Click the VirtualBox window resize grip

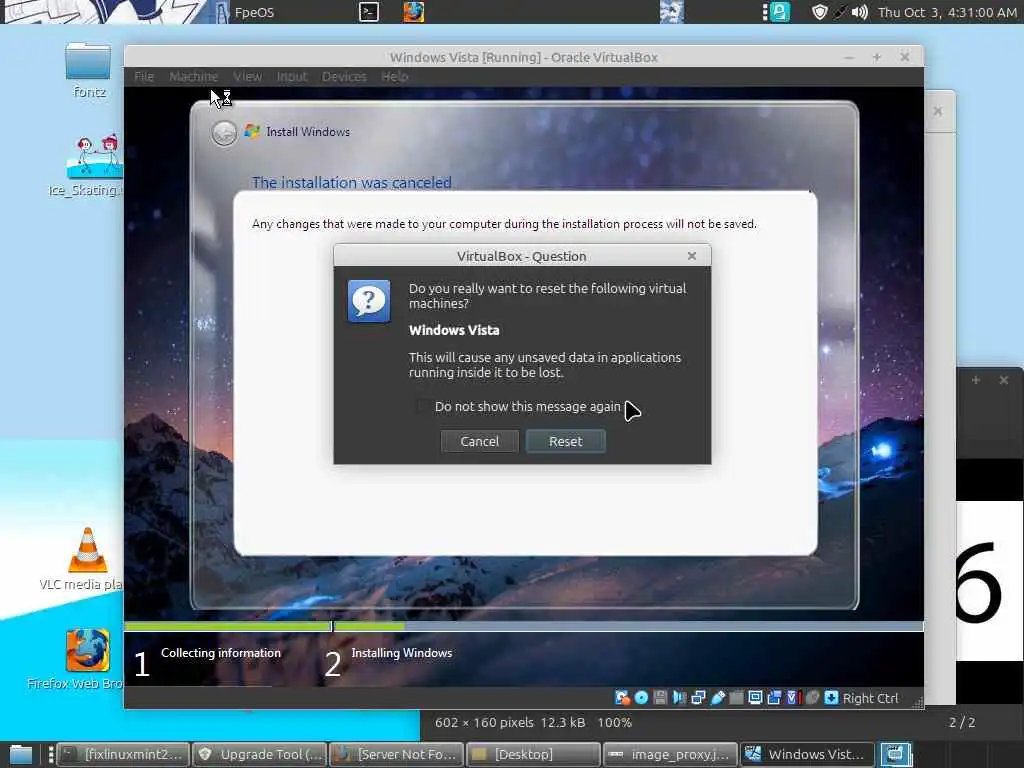click(x=918, y=703)
